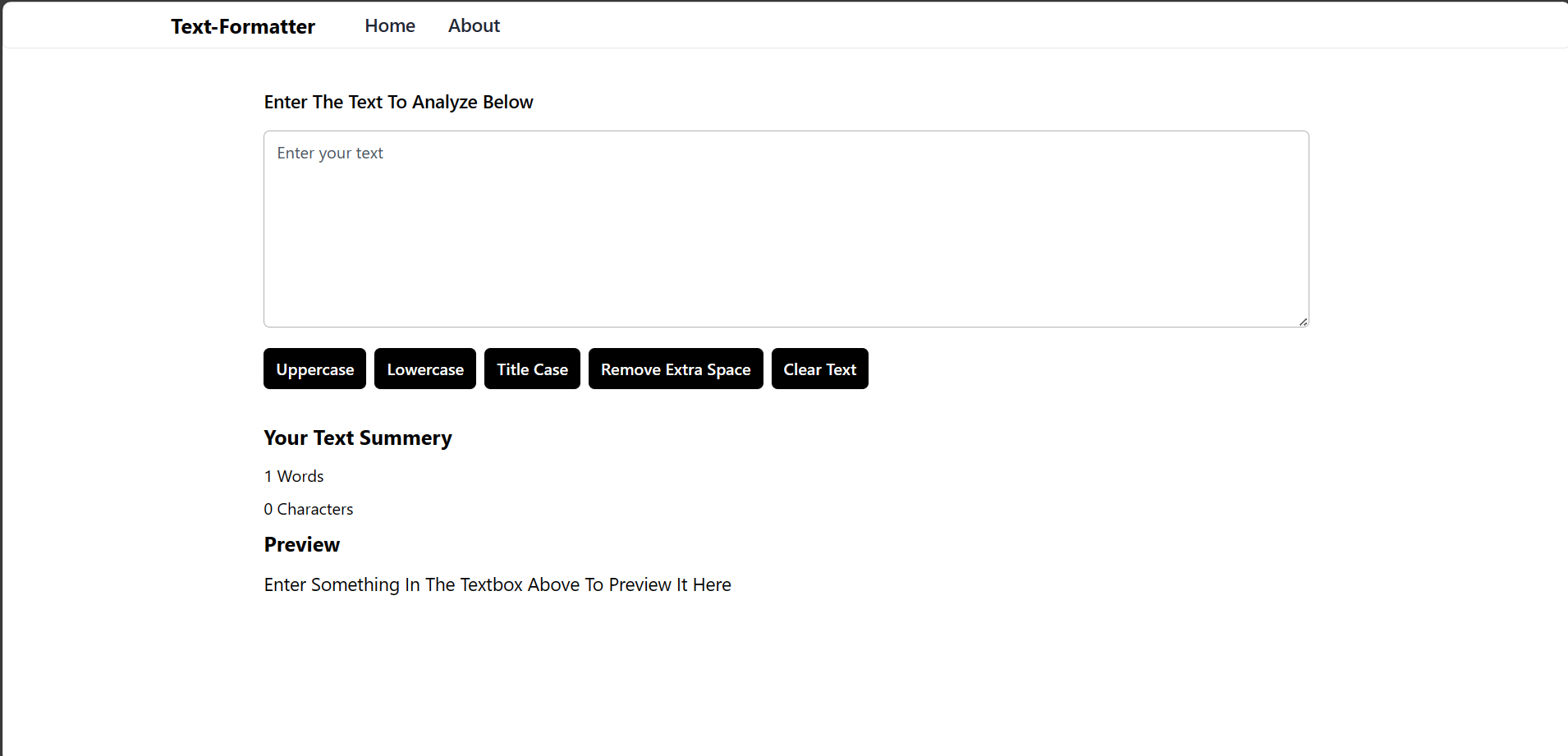The width and height of the screenshot is (1568, 756).
Task: Select the Preview heading
Action: click(x=301, y=545)
